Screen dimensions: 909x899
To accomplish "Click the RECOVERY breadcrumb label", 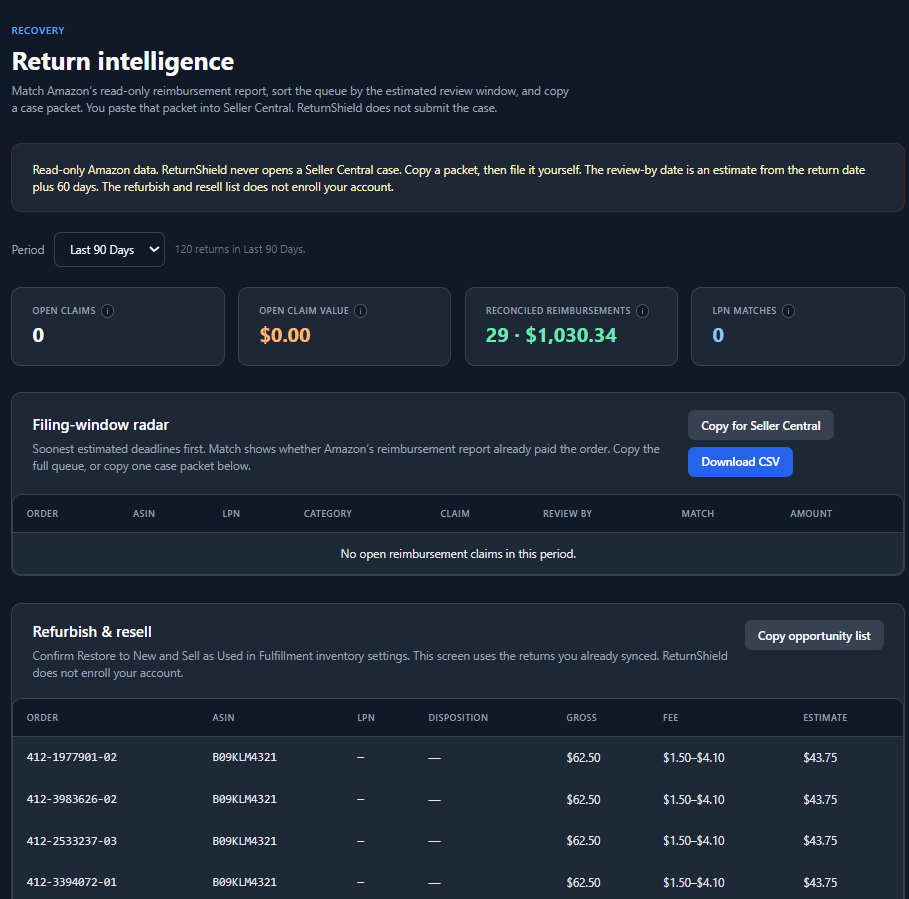I will click(38, 31).
